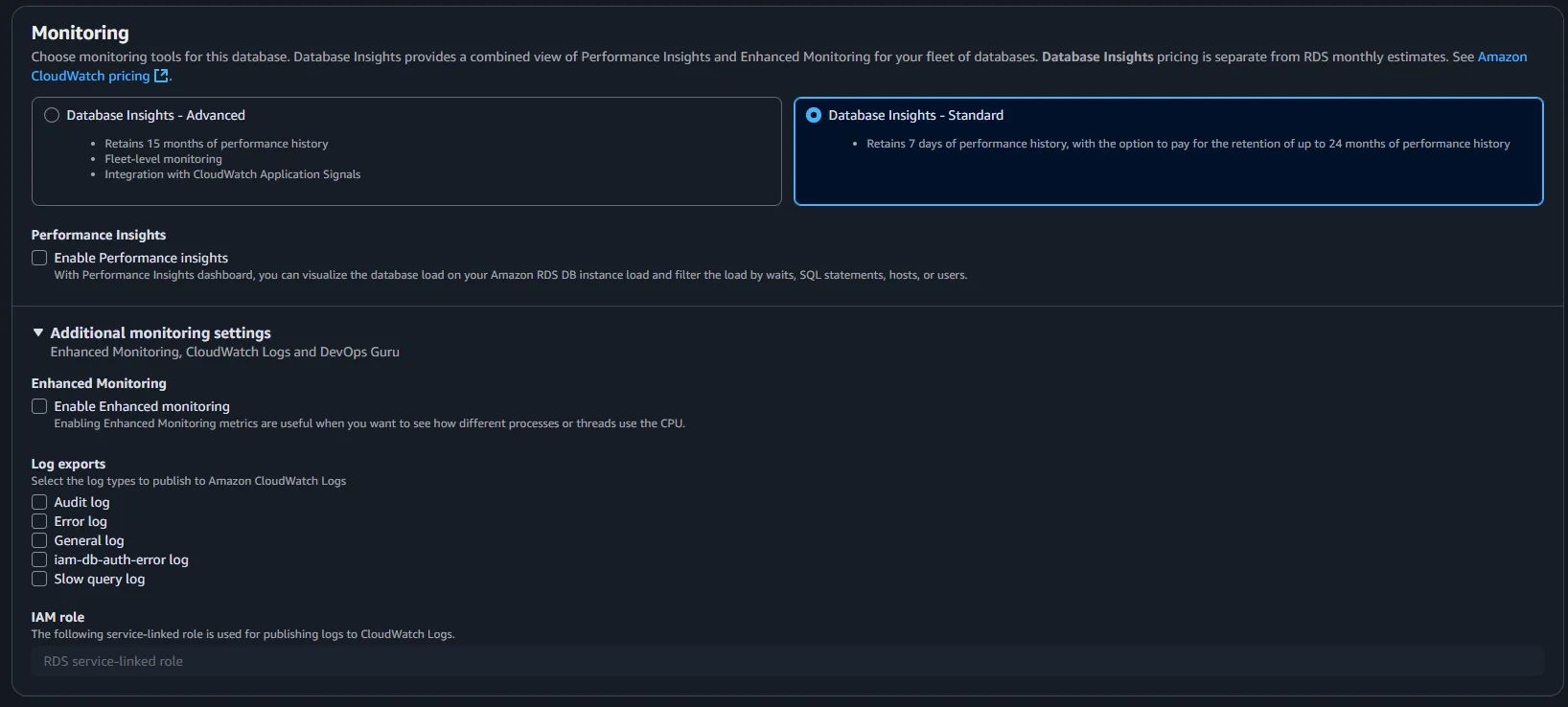Check the Enable Enhanced monitoring checkbox
Screen dimensions: 1568x707
click(39, 406)
